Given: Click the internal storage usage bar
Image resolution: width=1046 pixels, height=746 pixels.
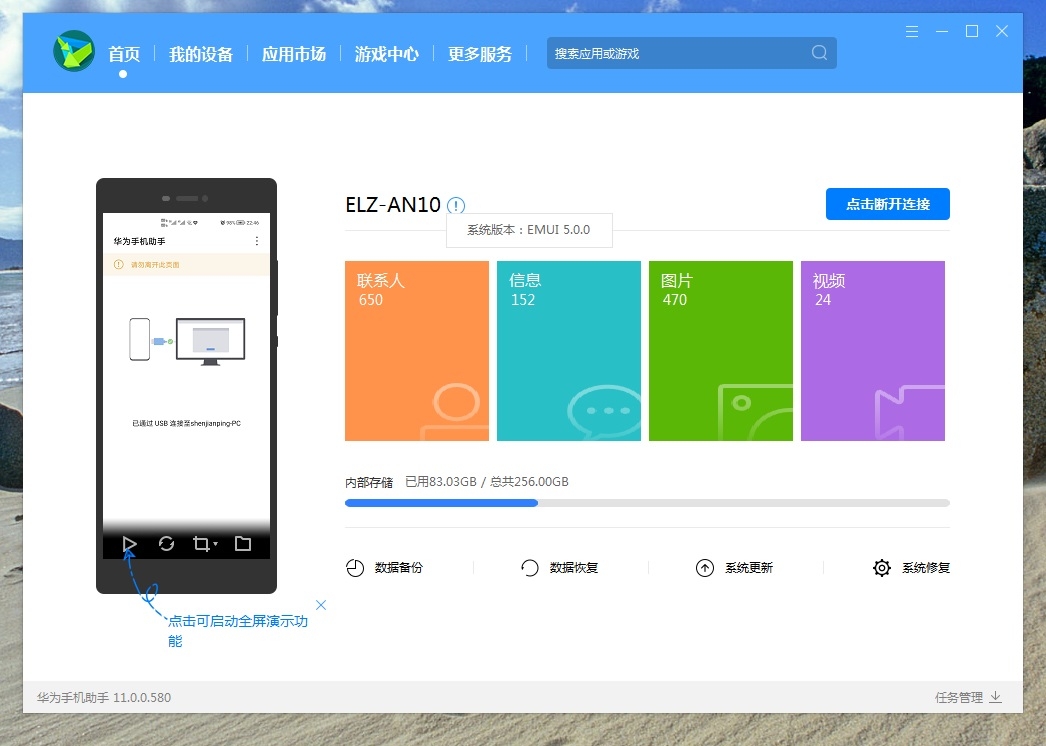Looking at the screenshot, I should 647,503.
